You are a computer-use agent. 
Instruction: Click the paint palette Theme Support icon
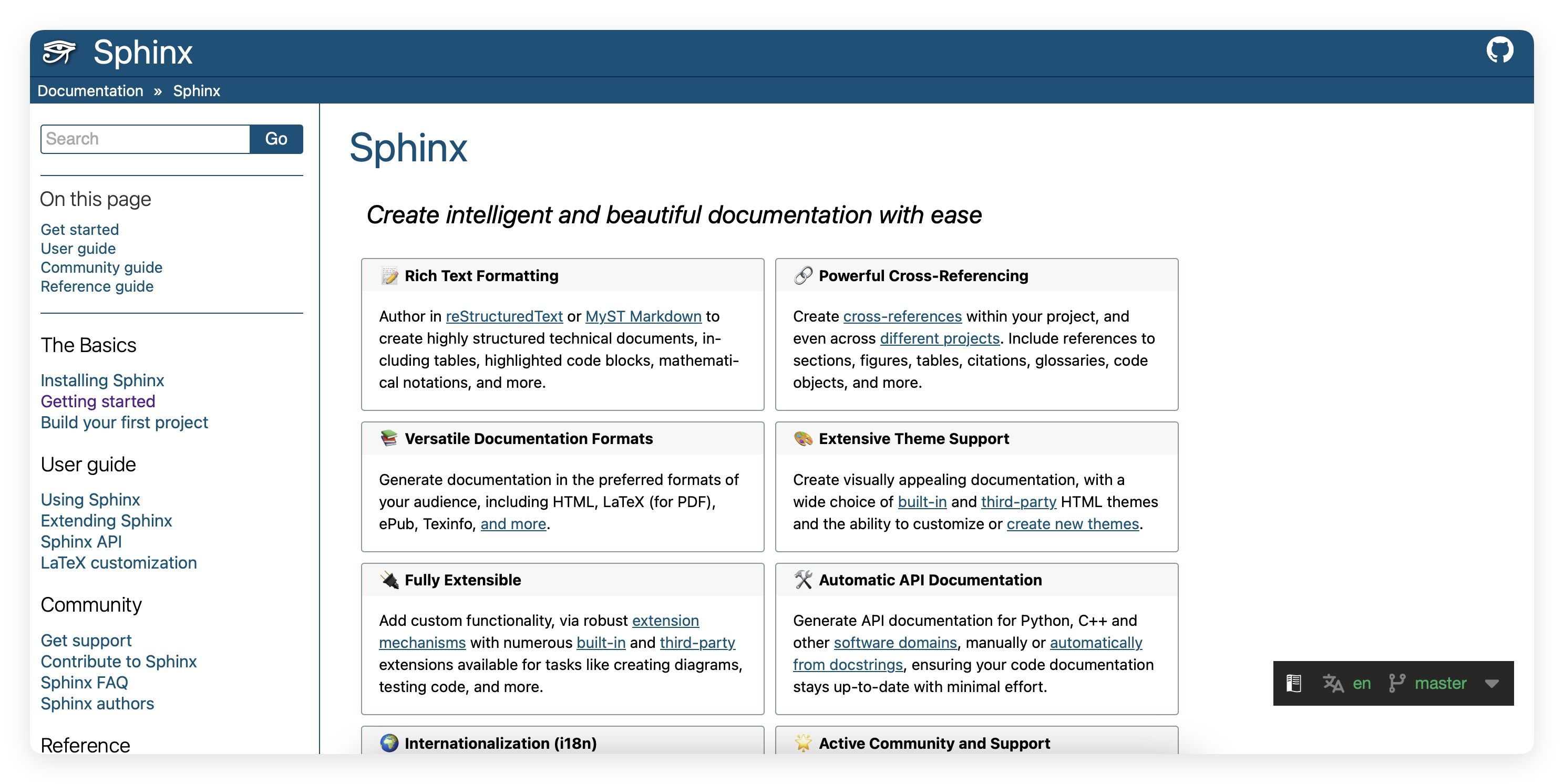coord(802,438)
